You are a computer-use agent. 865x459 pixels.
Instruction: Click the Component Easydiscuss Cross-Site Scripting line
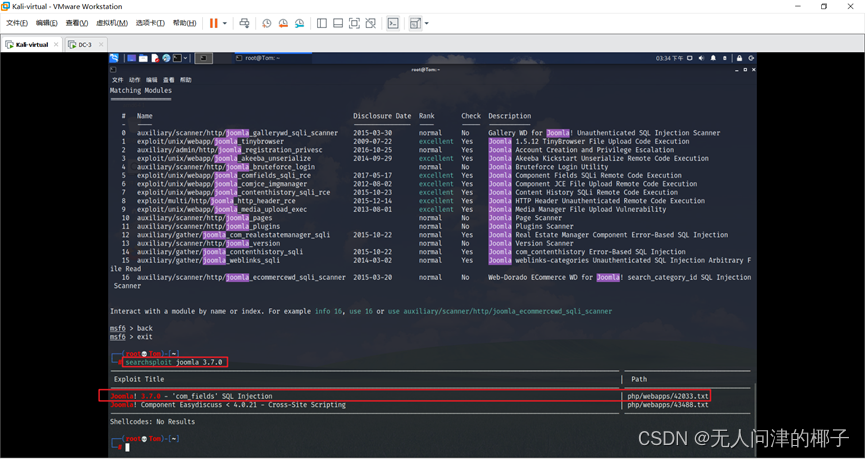228,404
